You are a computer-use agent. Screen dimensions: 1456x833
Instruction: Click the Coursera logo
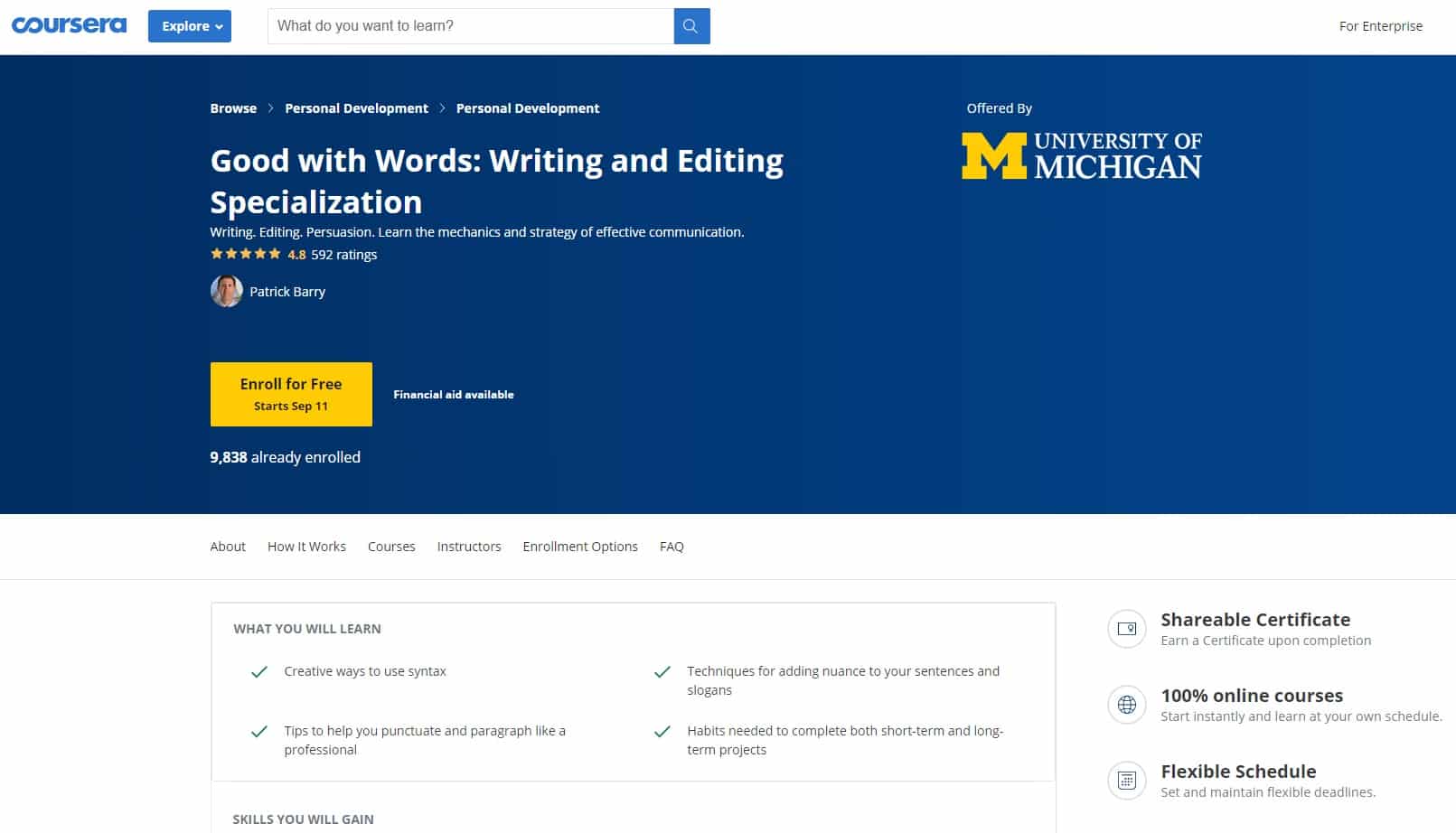coord(69,25)
